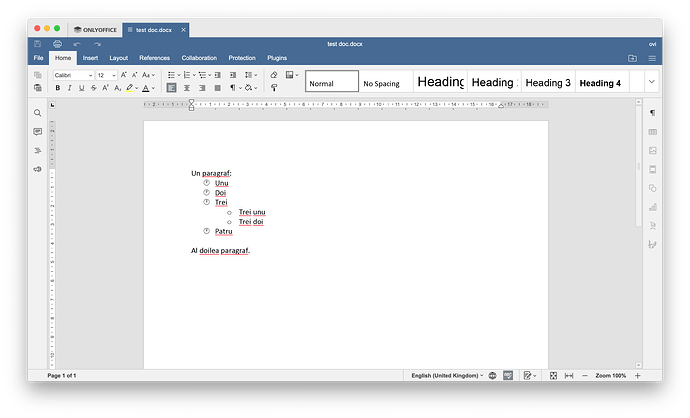This screenshot has height=418, width=690.
Task: Toggle underline formatting
Action: [x=81, y=88]
